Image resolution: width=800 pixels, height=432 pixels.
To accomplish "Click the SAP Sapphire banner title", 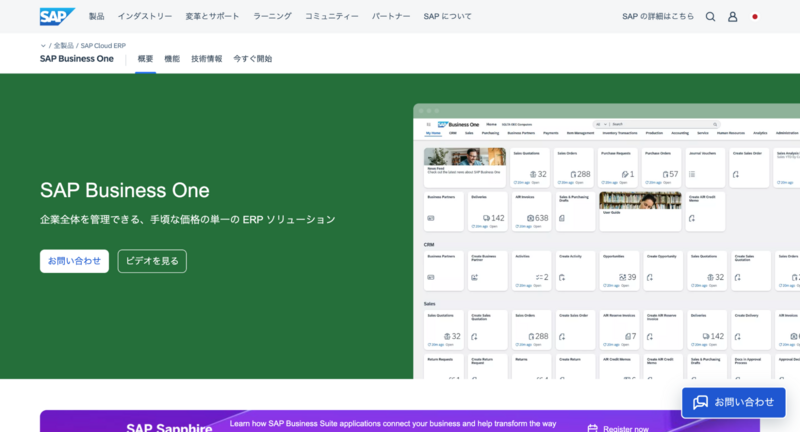I will coord(169,427).
